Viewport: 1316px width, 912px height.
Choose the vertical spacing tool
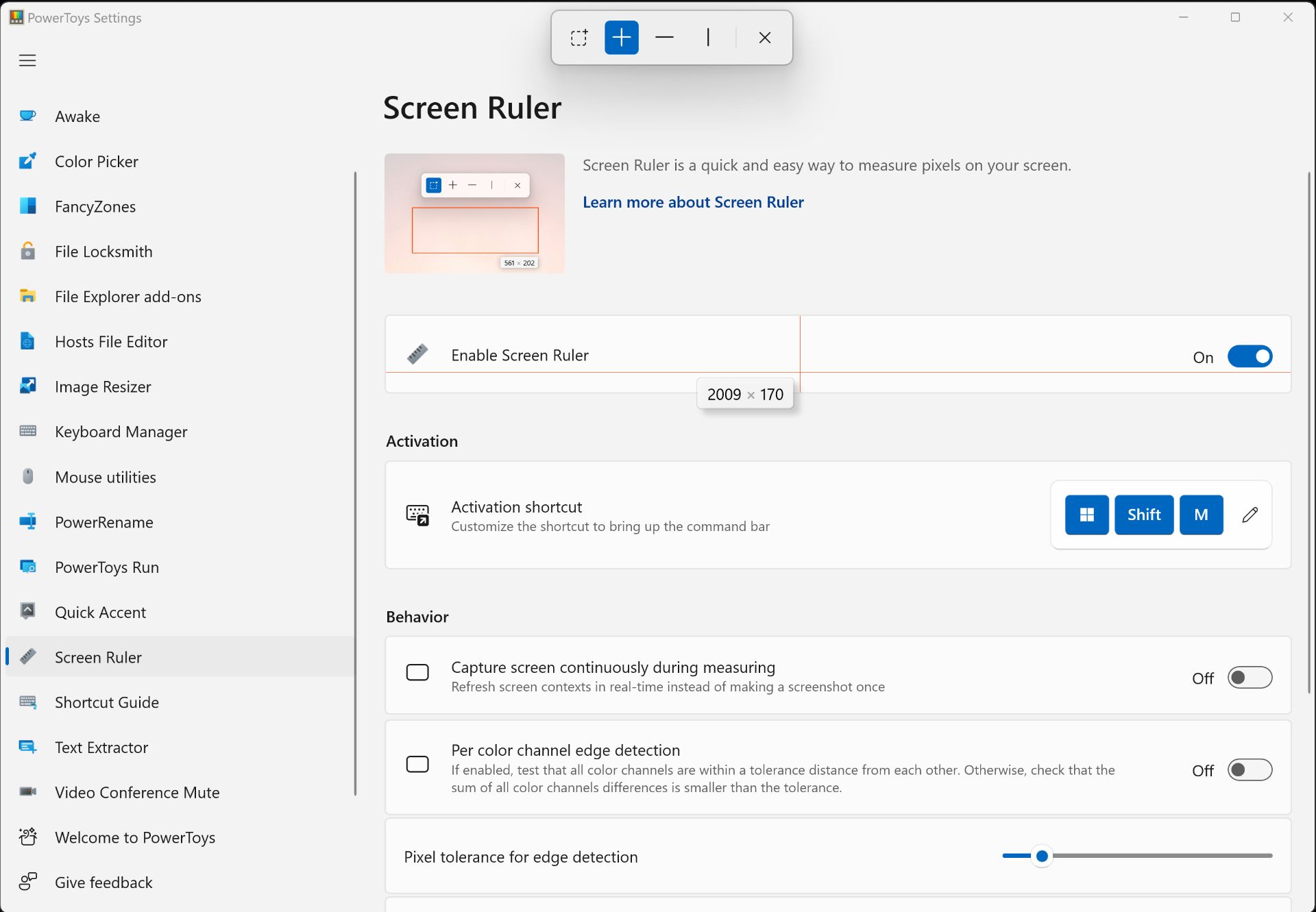coord(707,38)
